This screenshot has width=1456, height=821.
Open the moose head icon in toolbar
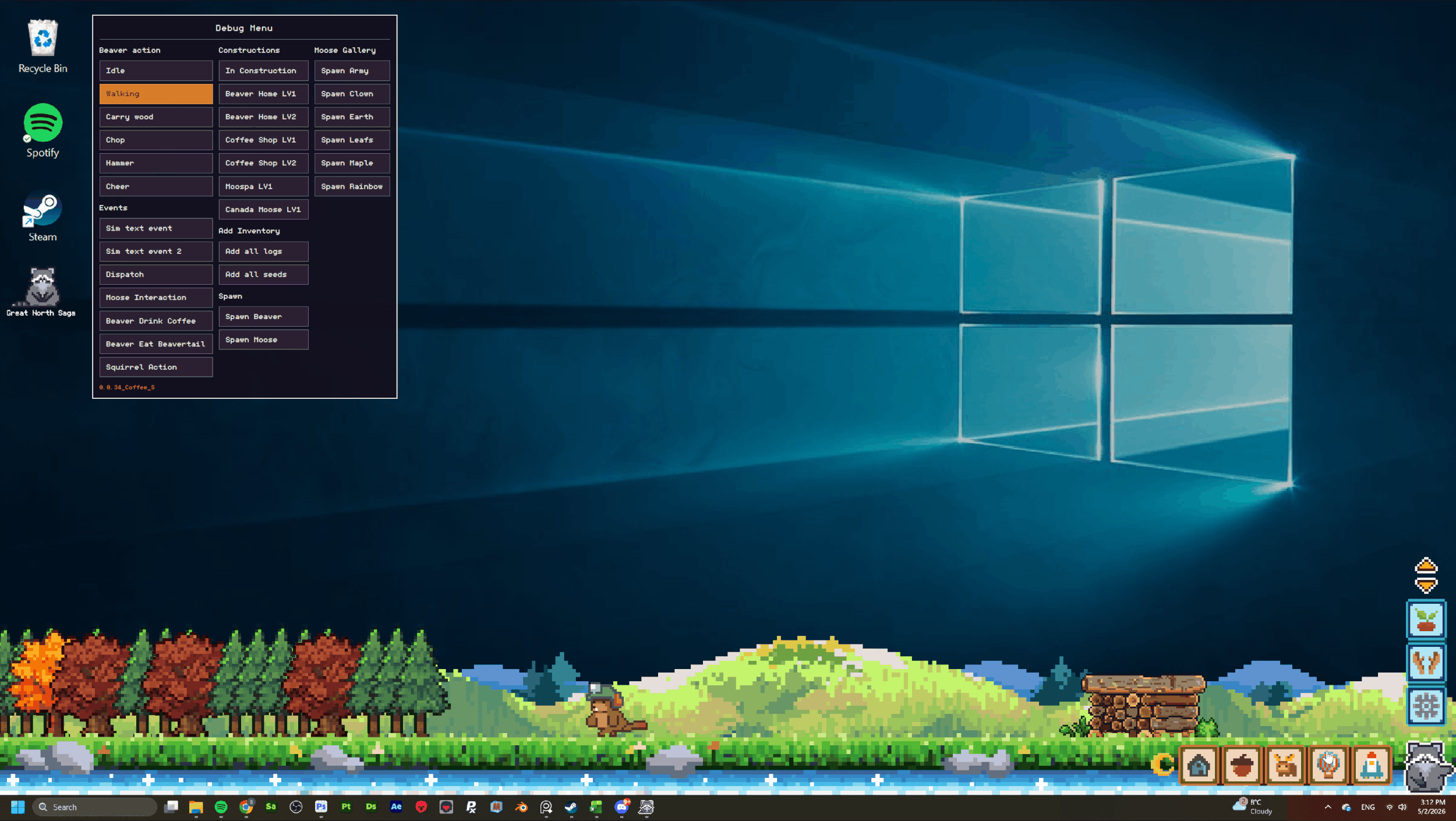coord(1285,765)
